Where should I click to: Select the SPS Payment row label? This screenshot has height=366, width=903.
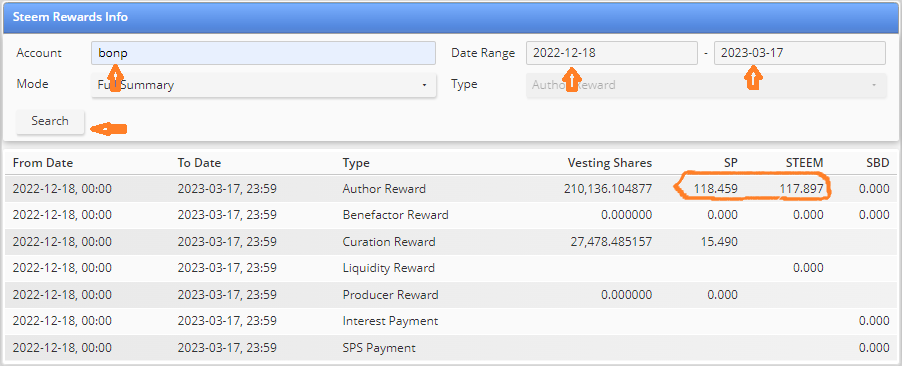379,348
